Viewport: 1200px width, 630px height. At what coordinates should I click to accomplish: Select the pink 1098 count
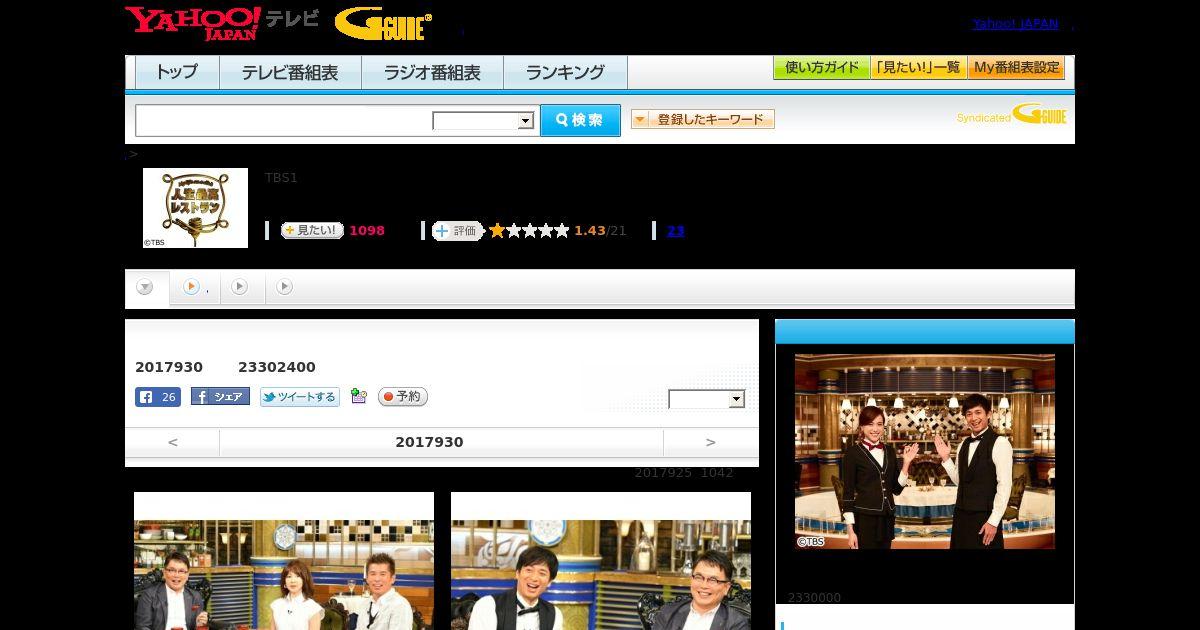tap(367, 230)
